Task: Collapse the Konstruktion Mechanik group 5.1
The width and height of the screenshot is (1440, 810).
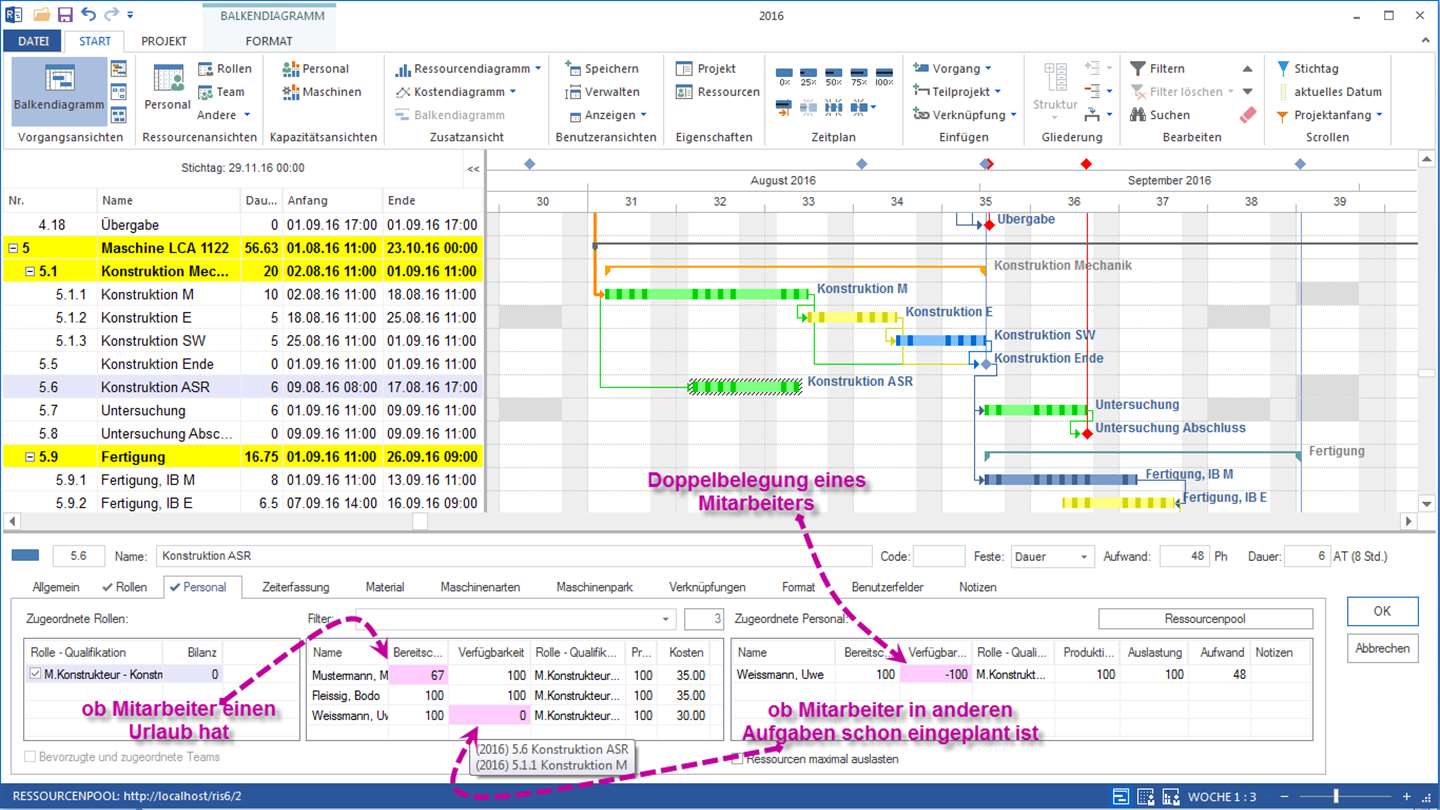Action: 30,271
